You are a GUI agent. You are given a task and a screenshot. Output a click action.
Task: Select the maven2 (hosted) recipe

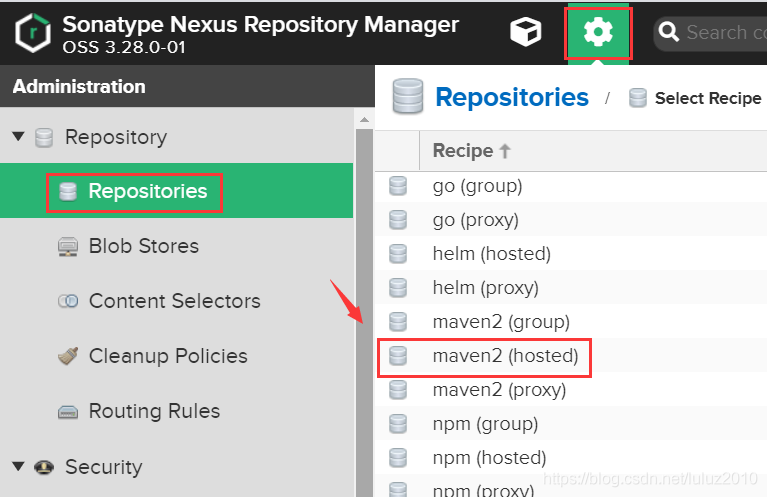point(505,356)
